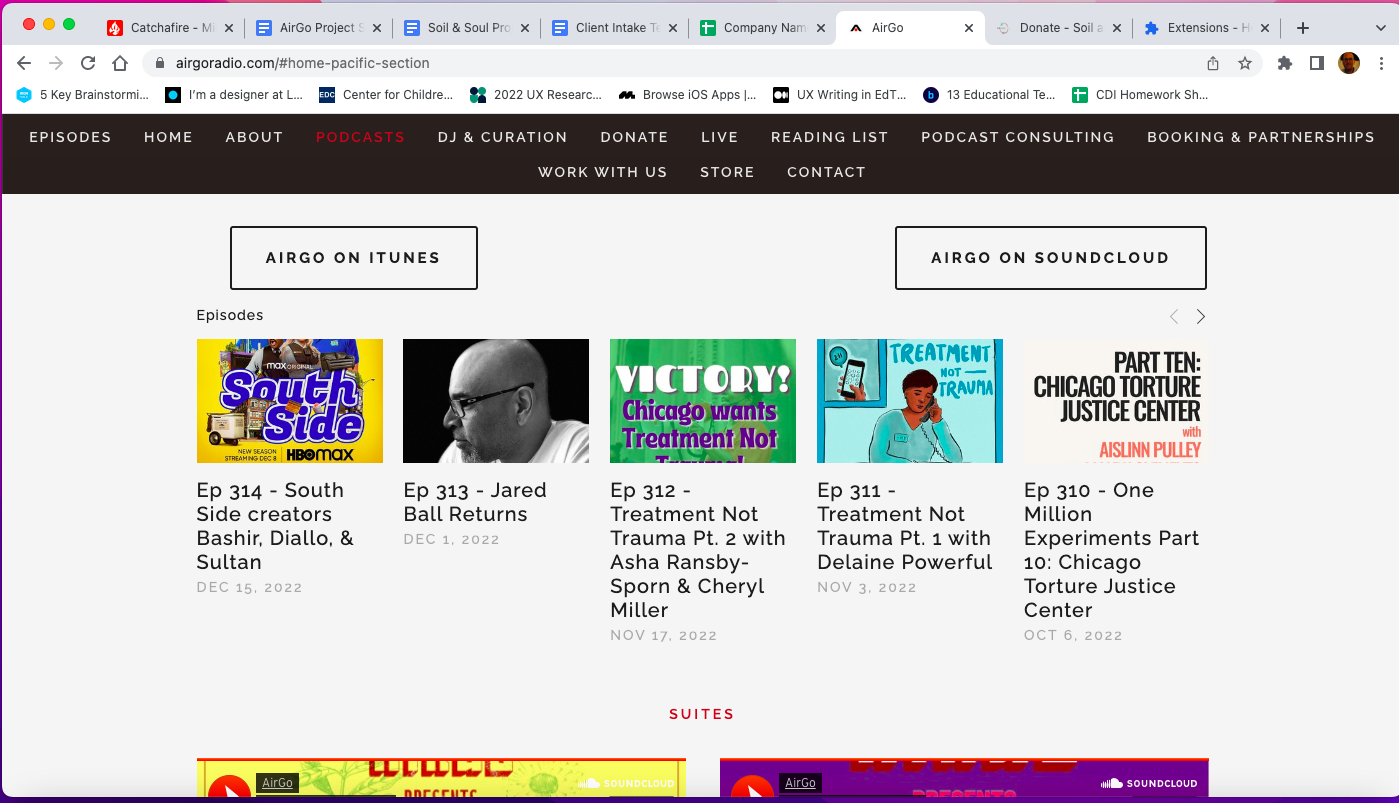Open DJ & CURATION nav item
The width and height of the screenshot is (1399, 803).
(502, 137)
